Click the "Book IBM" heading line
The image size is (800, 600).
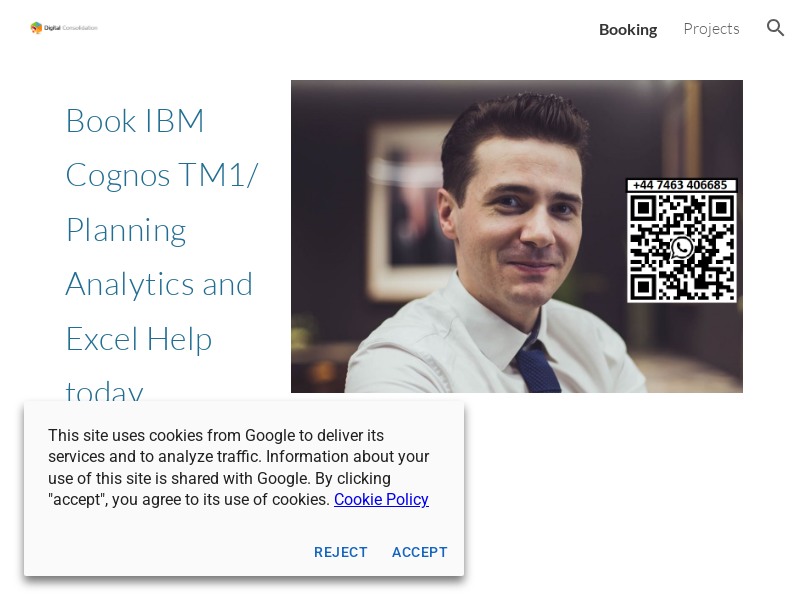[135, 121]
